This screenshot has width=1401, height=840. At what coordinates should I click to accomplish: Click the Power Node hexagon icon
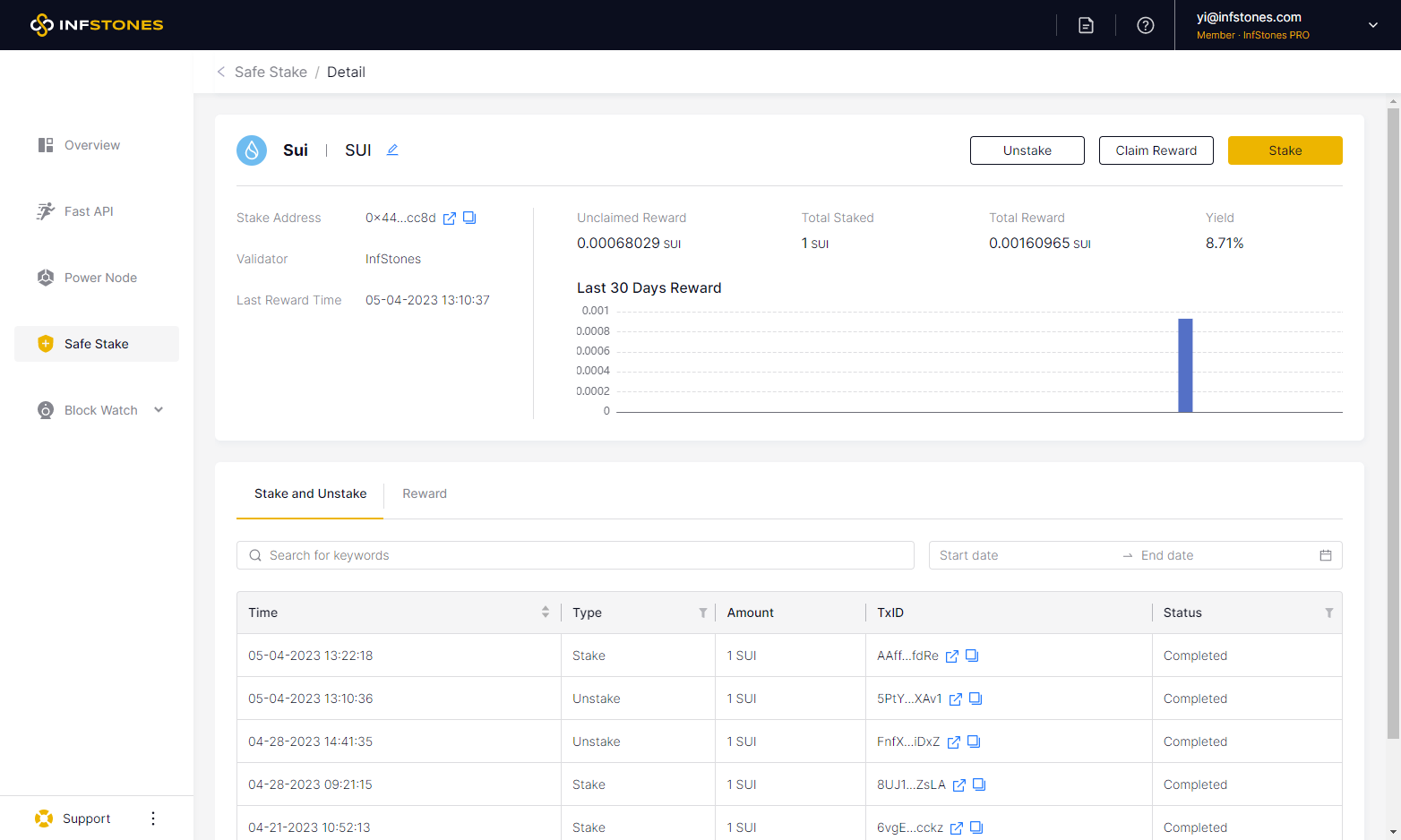(46, 278)
